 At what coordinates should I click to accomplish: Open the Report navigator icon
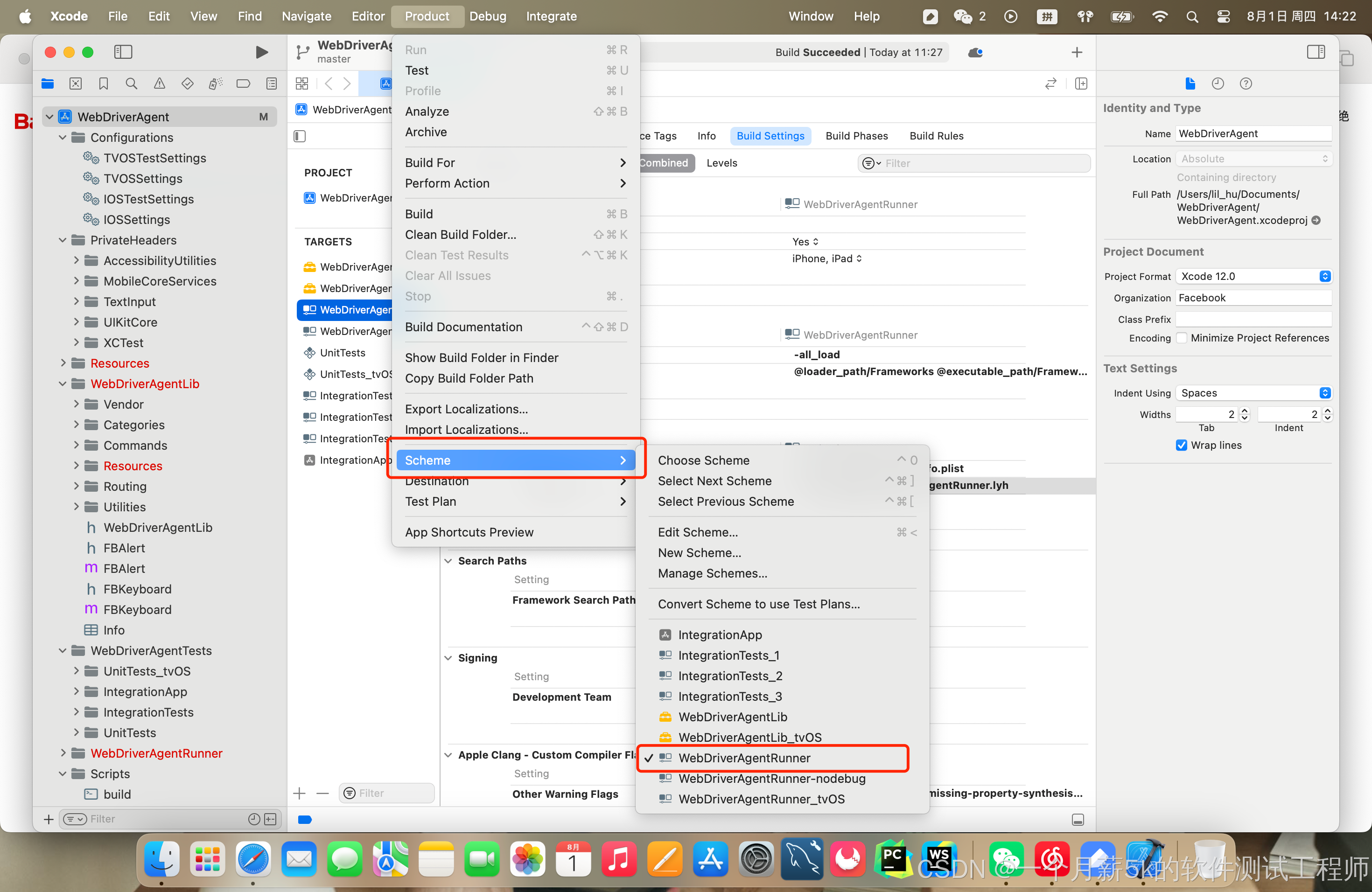272,84
